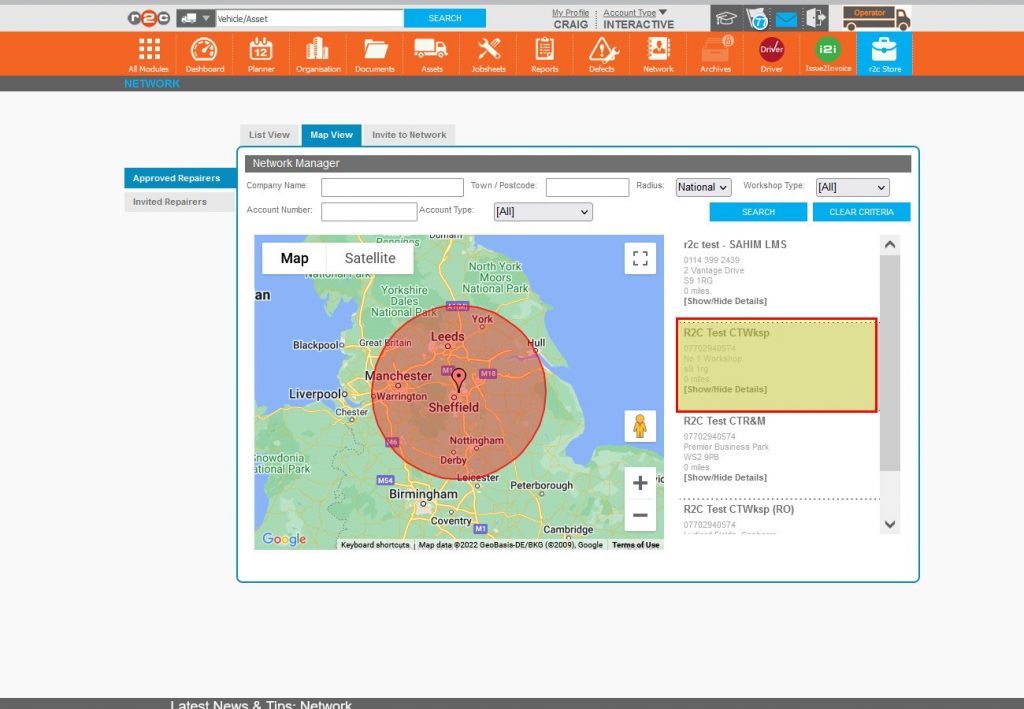Switch to the List View tab
Image resolution: width=1024 pixels, height=709 pixels.
click(x=269, y=134)
